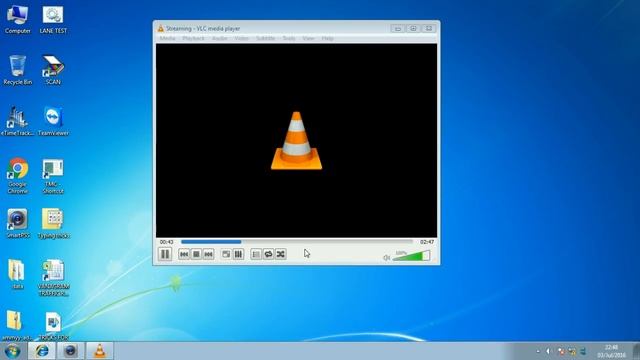Screen dimensions: 640x360
Task: Click the total time 02:47
Action: tap(427, 242)
